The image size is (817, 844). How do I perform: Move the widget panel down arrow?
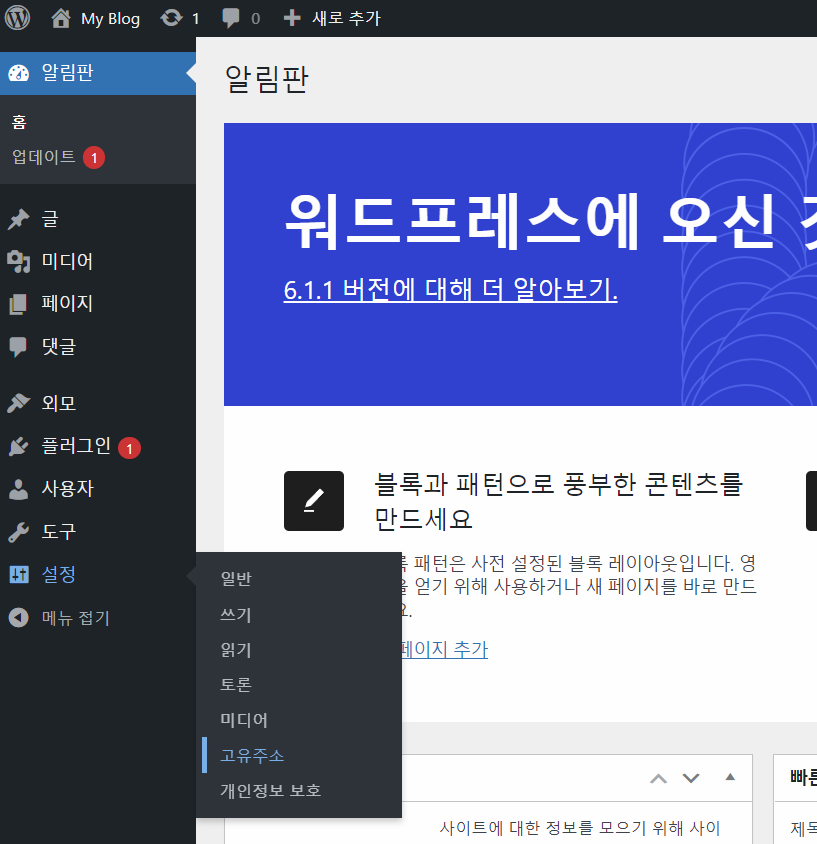tap(691, 778)
